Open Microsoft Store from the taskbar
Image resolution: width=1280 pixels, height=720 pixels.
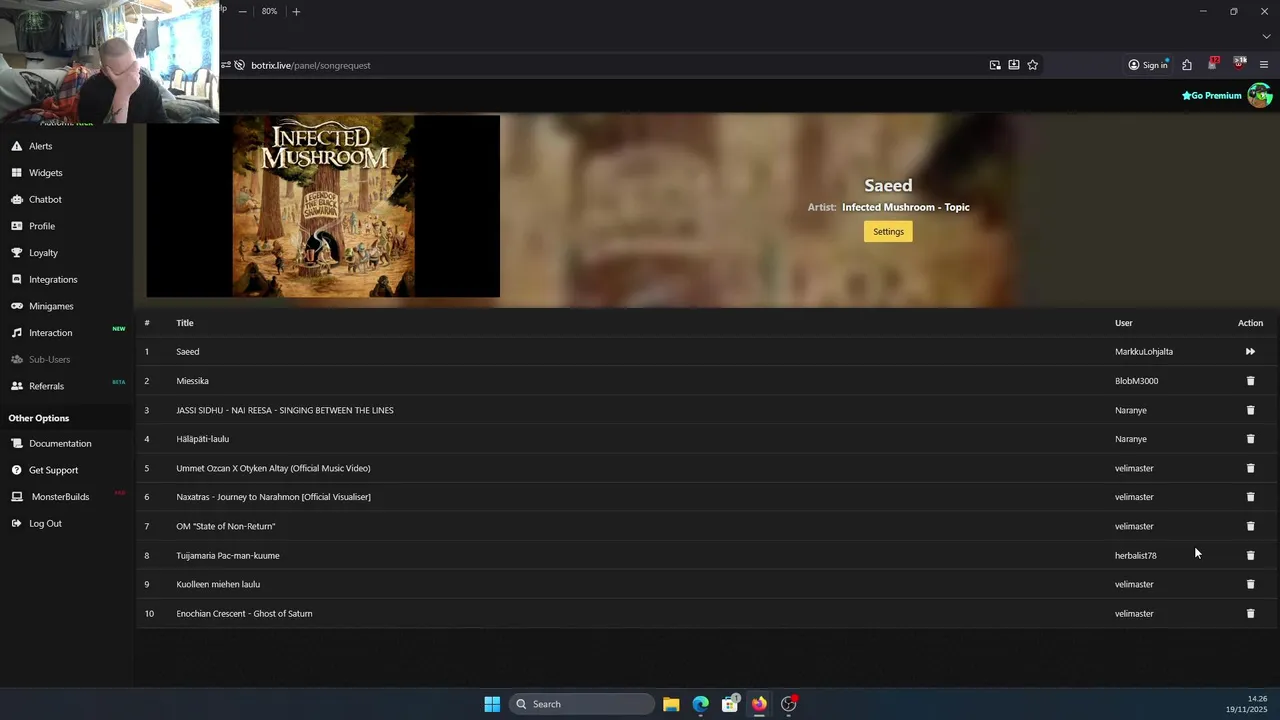730,704
